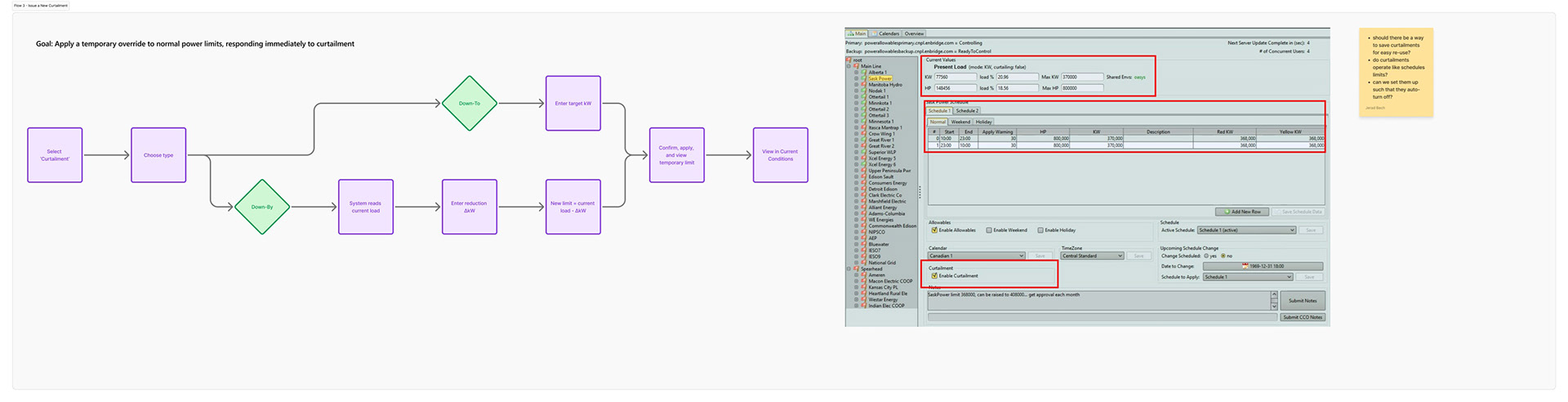Click the Add New Row button
The width and height of the screenshot is (1568, 402).
pyautogui.click(x=1242, y=212)
